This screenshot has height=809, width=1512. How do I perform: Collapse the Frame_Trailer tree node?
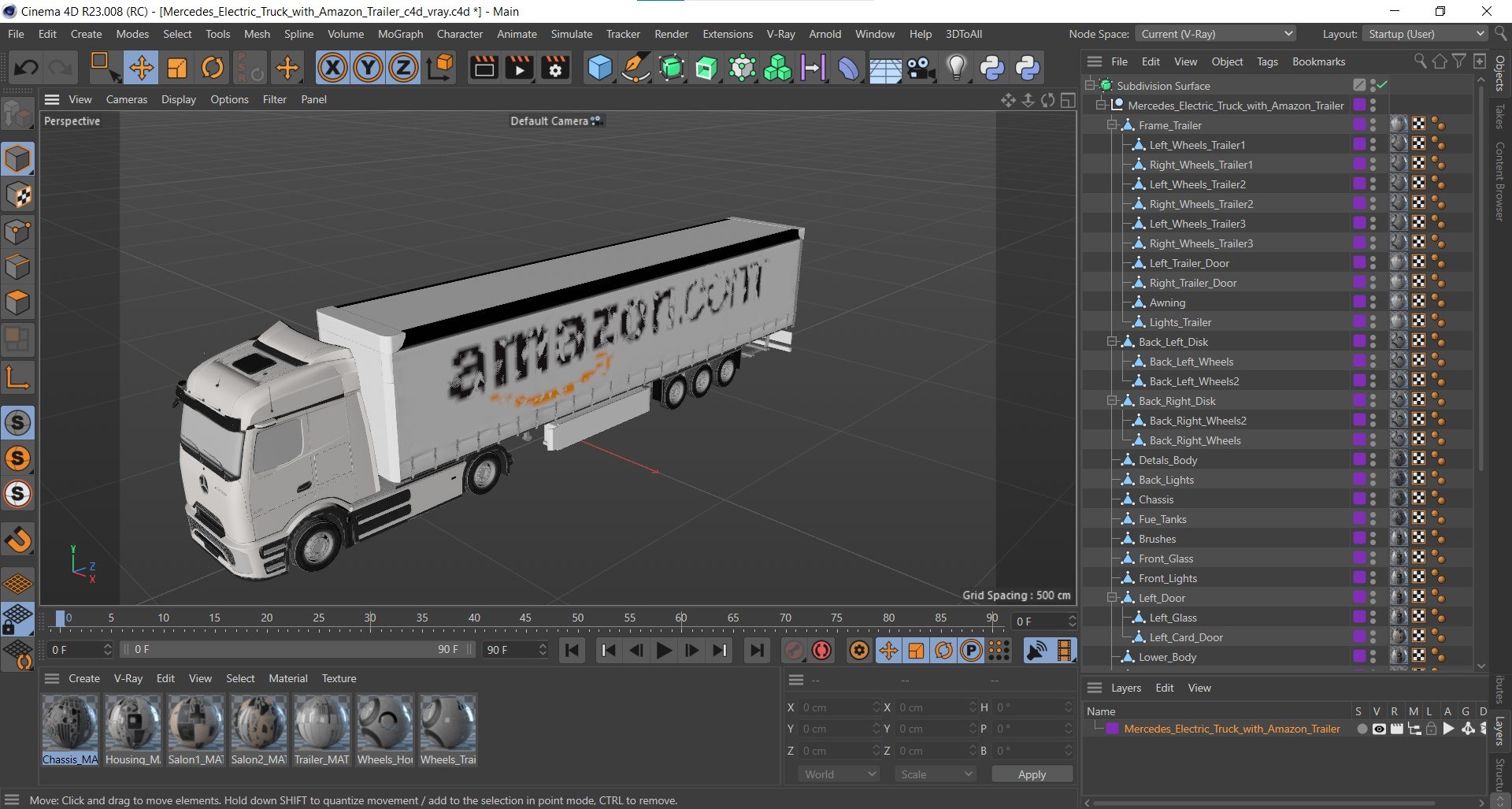[1112, 125]
